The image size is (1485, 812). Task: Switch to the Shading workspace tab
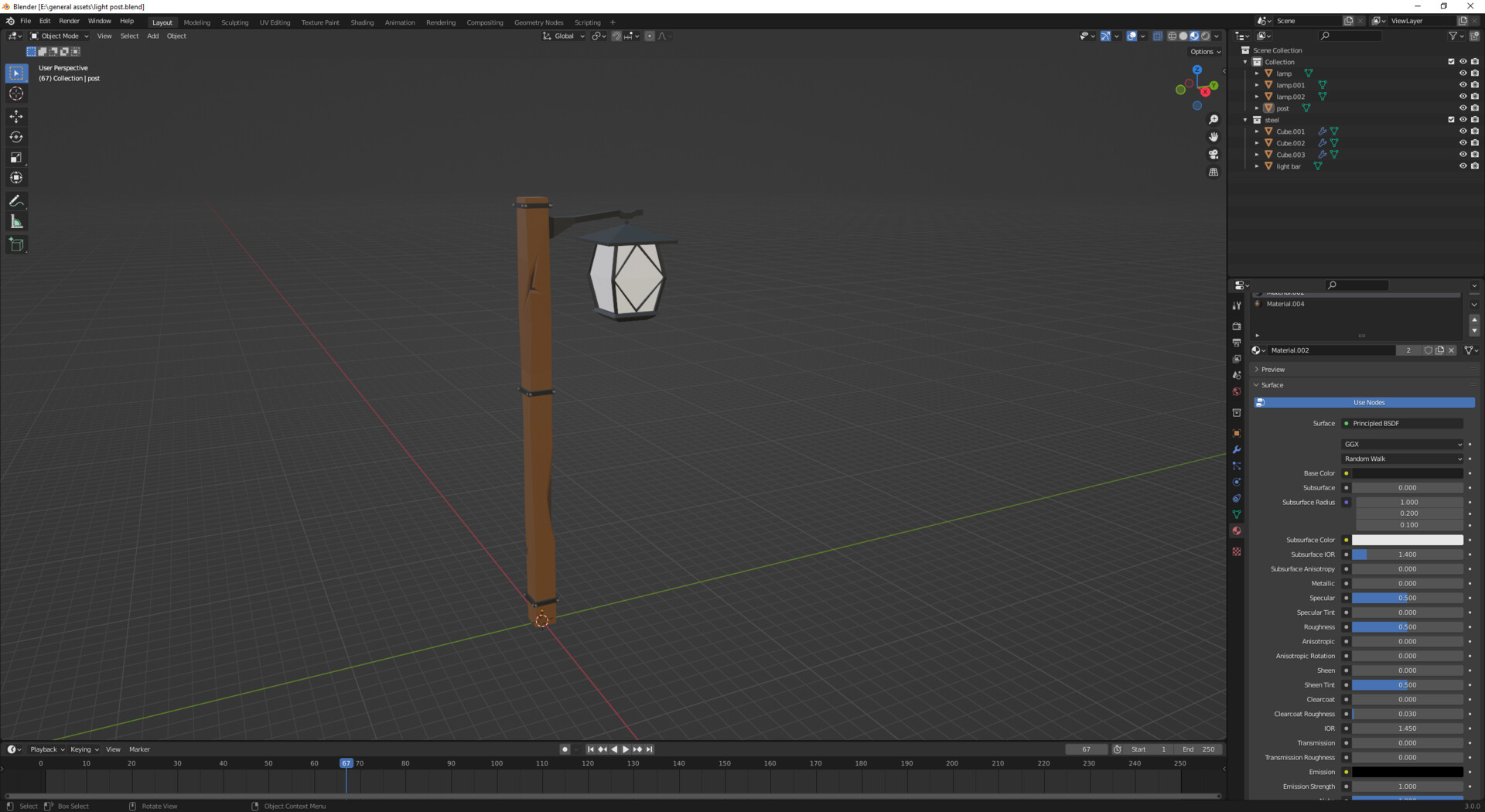coord(361,22)
